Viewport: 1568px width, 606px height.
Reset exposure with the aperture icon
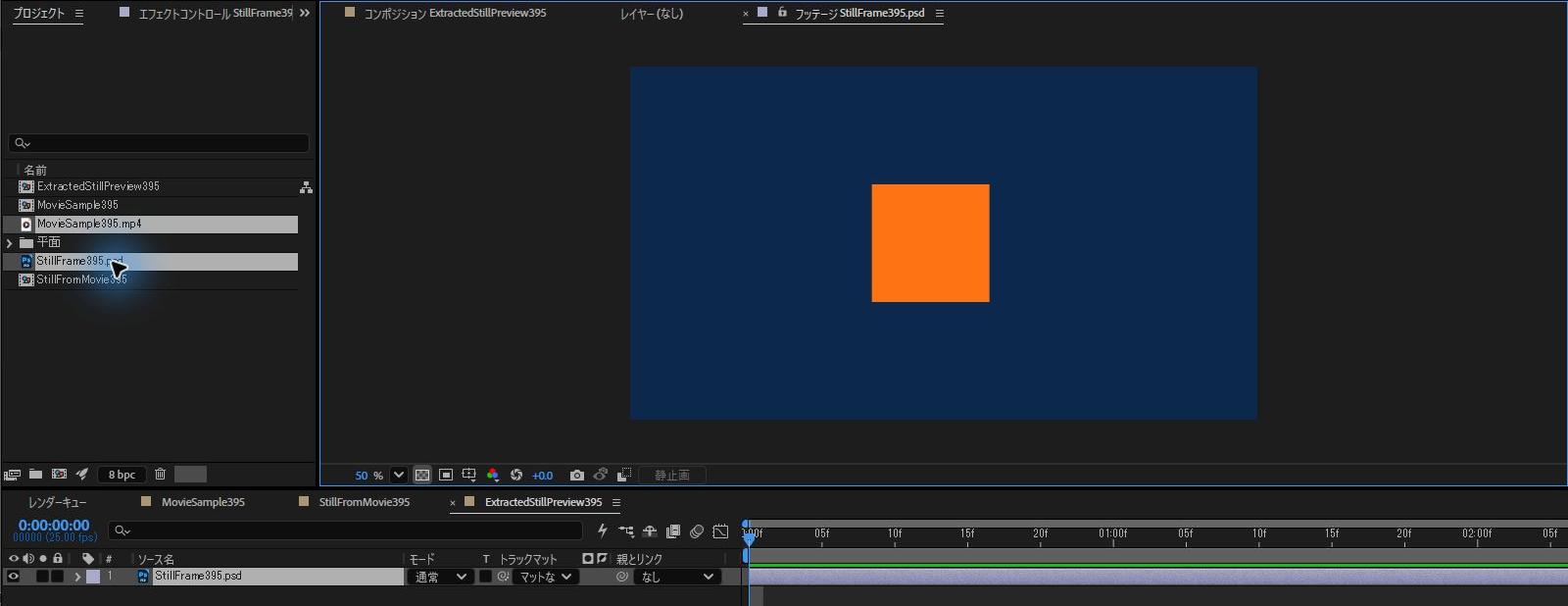[516, 476]
